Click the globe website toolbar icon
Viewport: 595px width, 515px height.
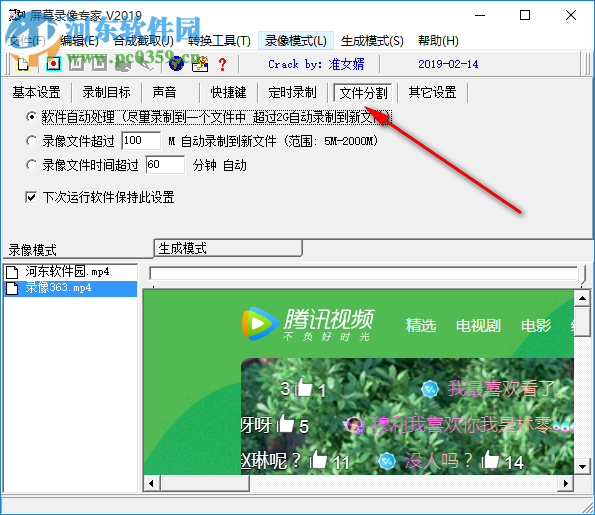click(x=176, y=64)
